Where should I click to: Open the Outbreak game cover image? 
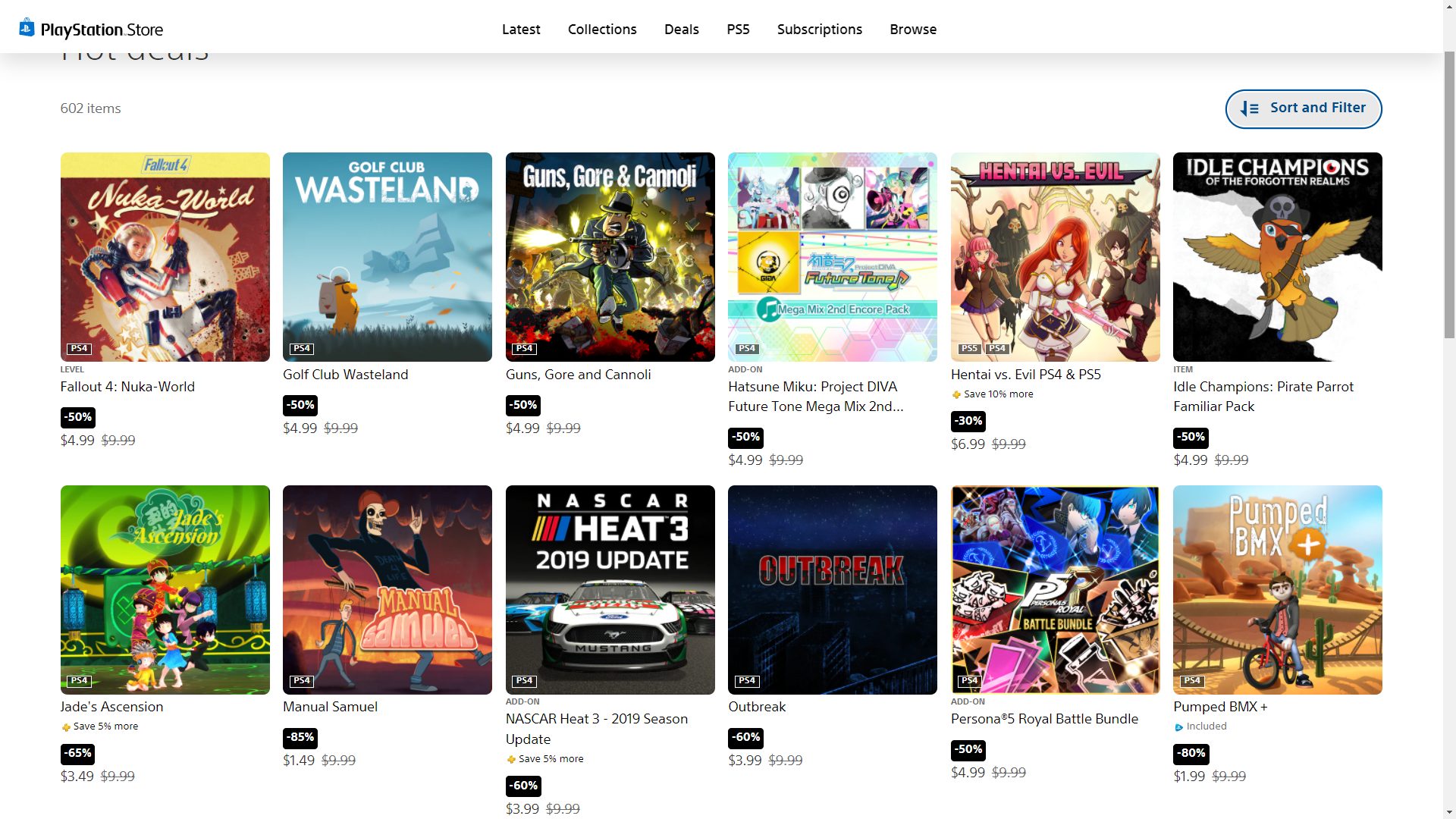point(832,590)
